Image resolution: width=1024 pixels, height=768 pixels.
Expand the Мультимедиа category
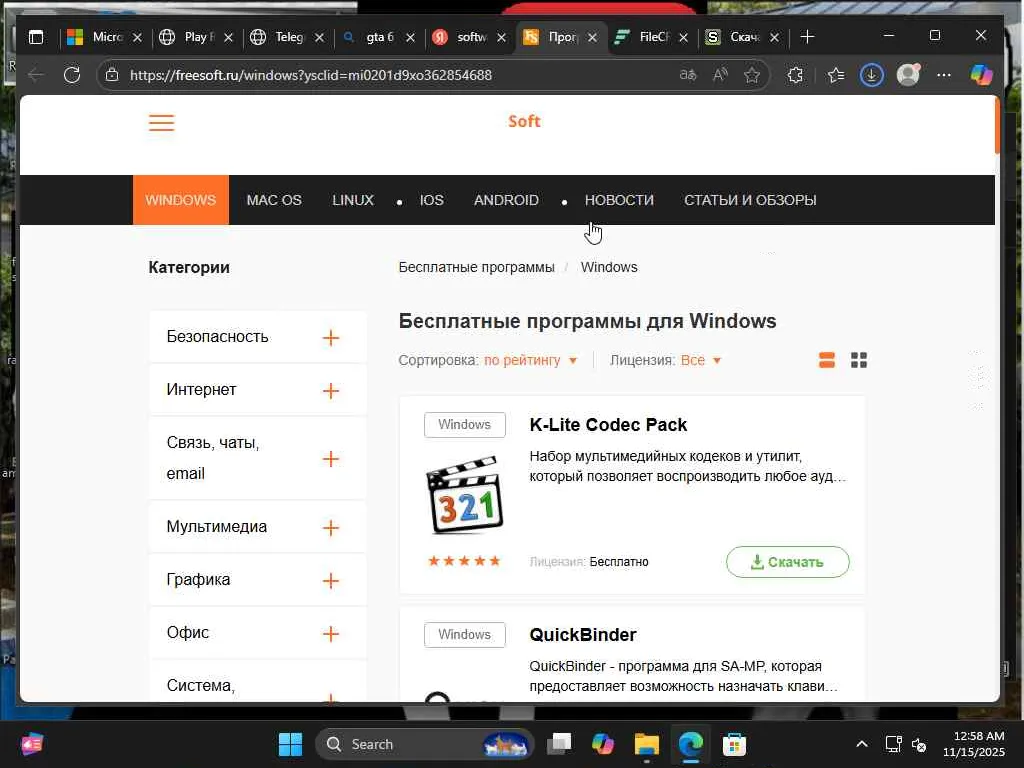(x=257, y=527)
